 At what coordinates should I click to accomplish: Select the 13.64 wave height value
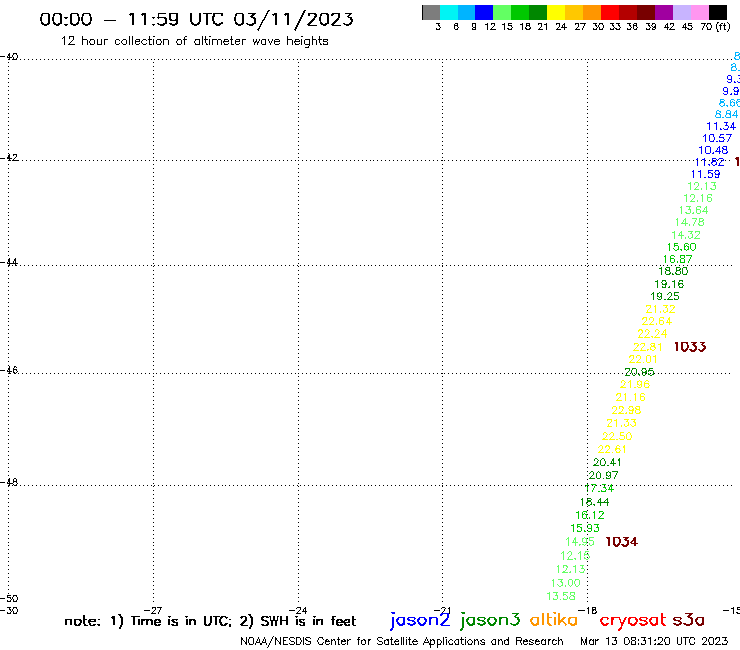click(x=693, y=210)
